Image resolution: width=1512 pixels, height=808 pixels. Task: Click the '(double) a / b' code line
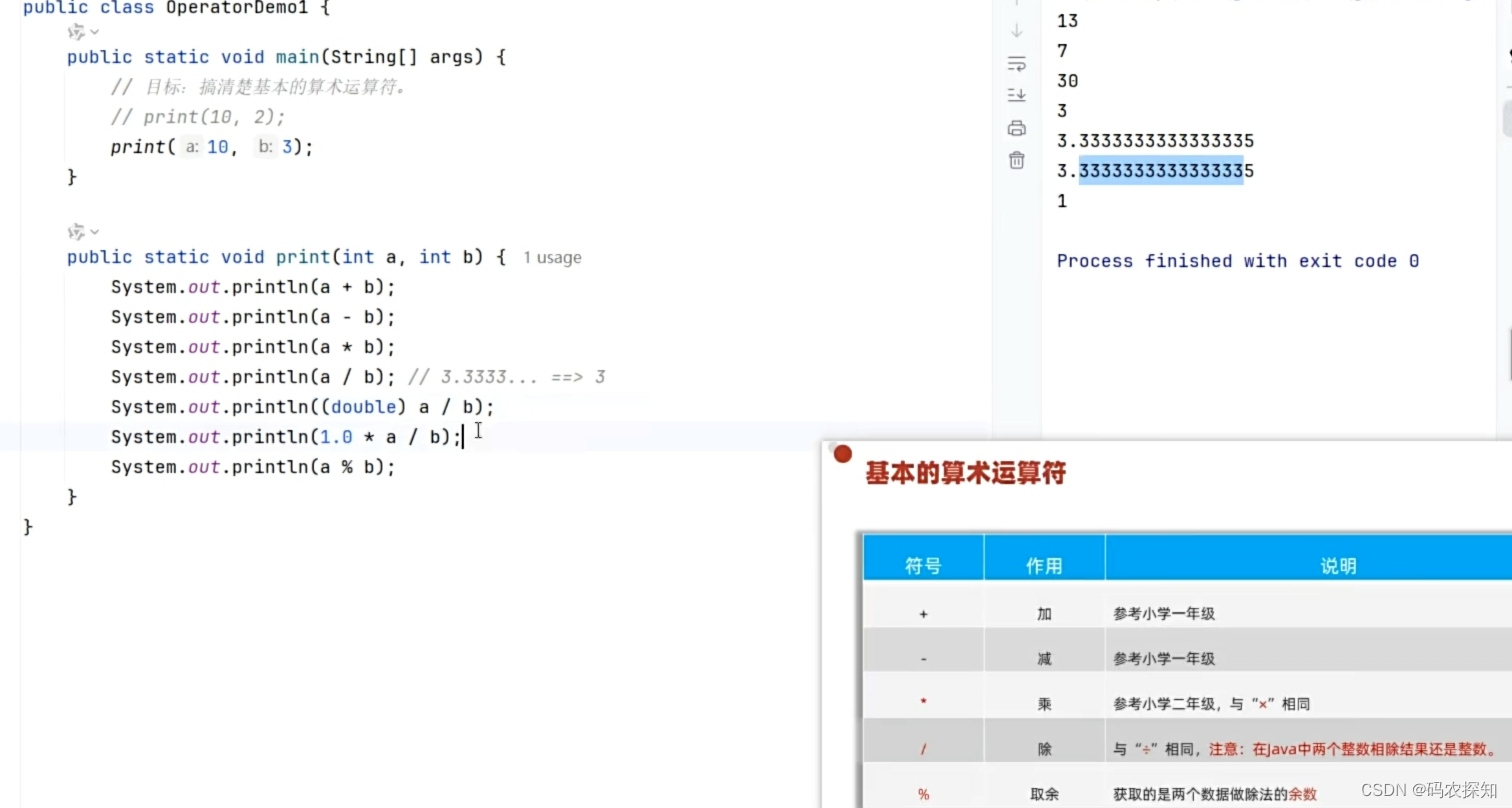point(303,407)
